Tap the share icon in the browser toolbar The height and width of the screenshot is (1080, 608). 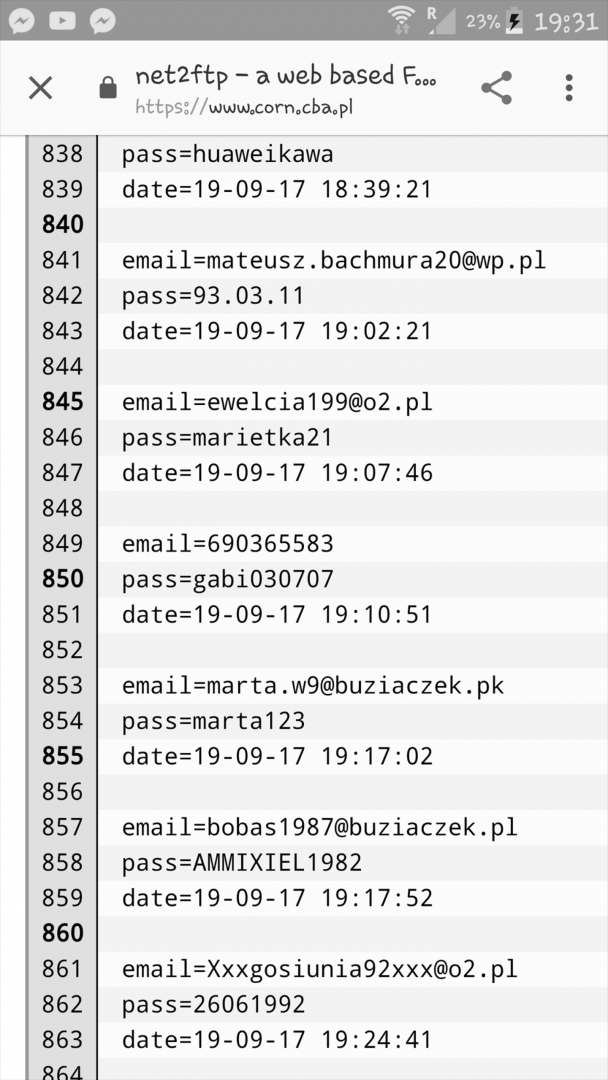(496, 88)
